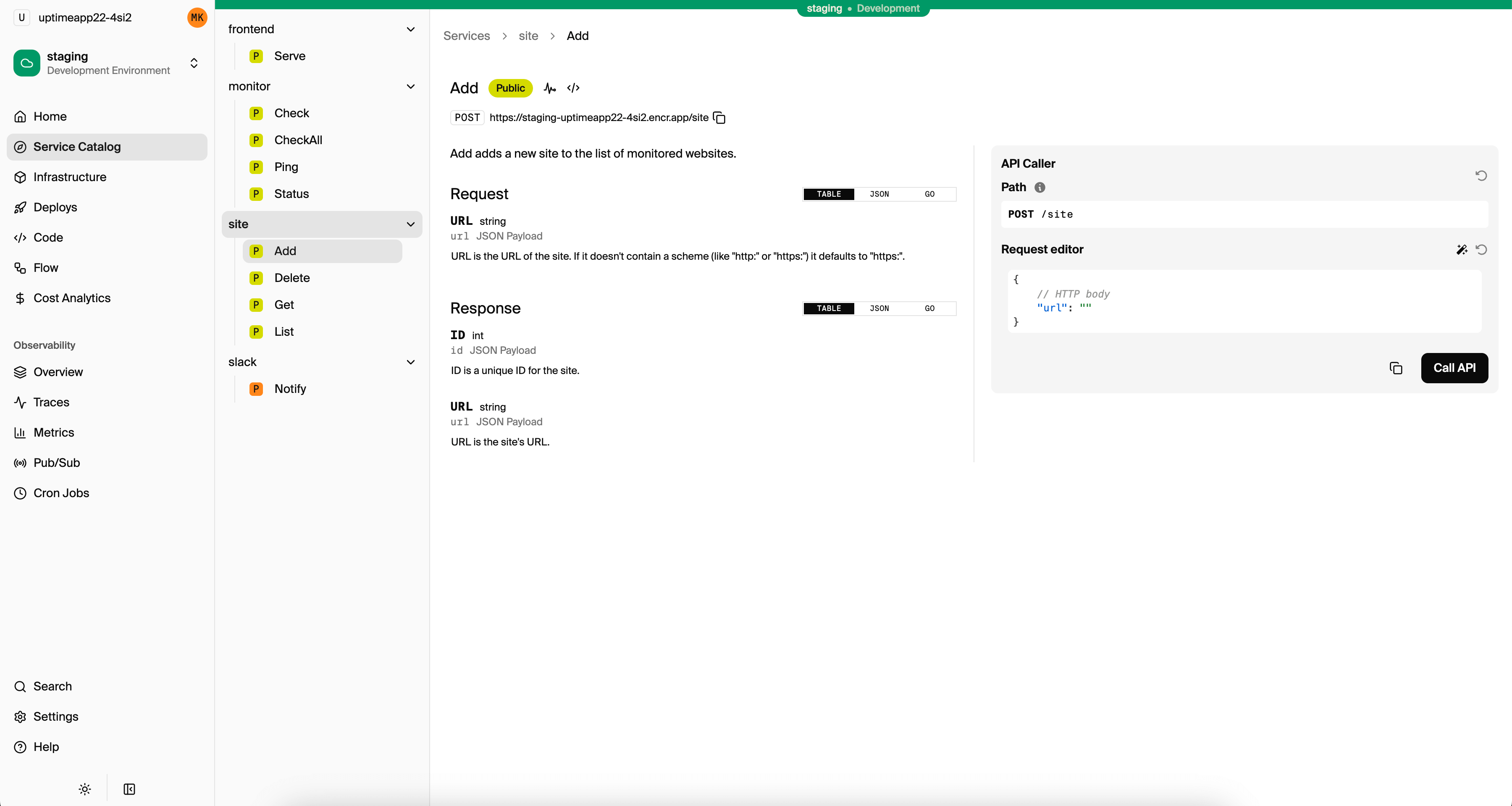Viewport: 1512px width, 806px height.
Task: Toggle the light/dark theme sun icon
Action: click(x=84, y=789)
